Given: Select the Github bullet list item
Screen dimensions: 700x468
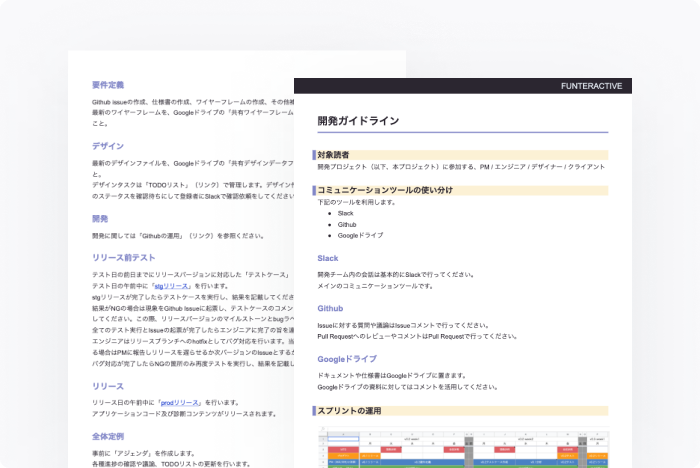Looking at the screenshot, I should pos(347,225).
